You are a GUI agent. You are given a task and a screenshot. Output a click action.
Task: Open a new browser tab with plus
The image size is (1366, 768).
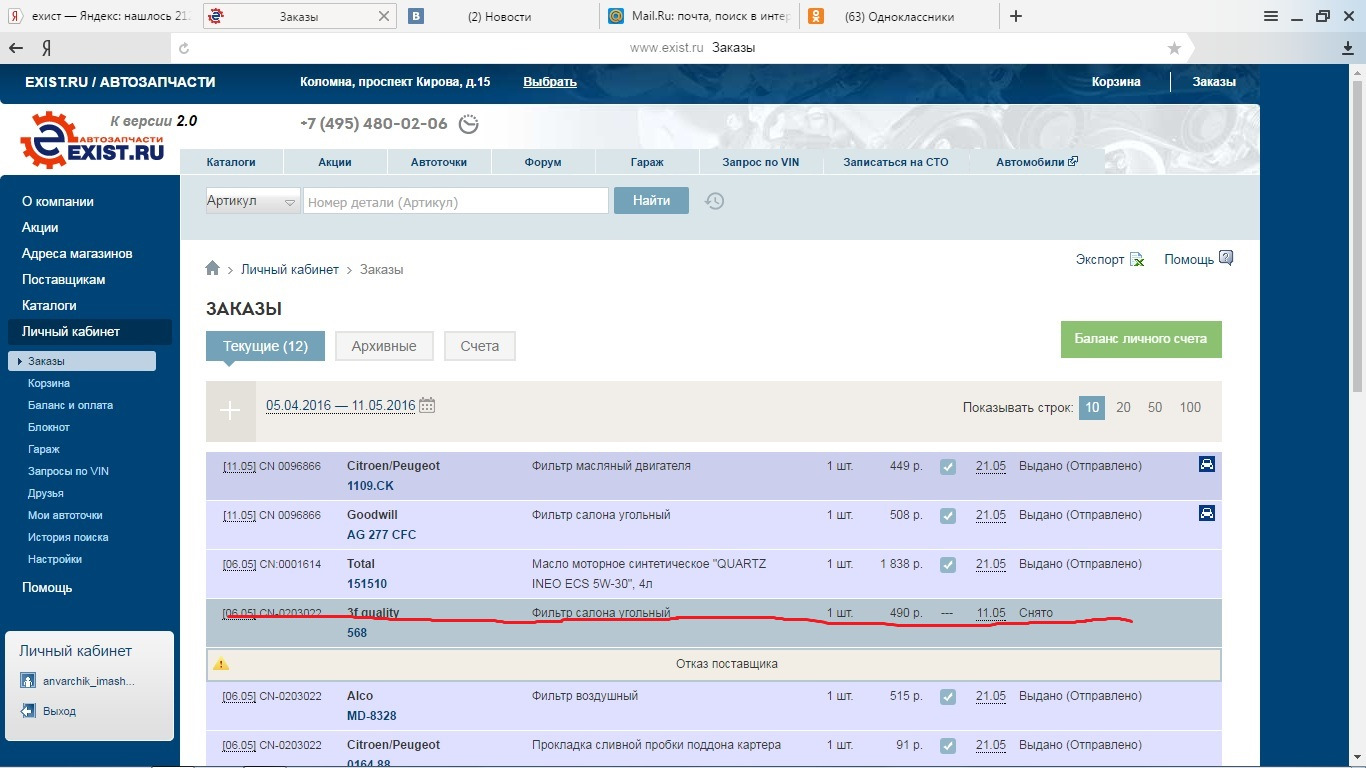(x=1016, y=16)
